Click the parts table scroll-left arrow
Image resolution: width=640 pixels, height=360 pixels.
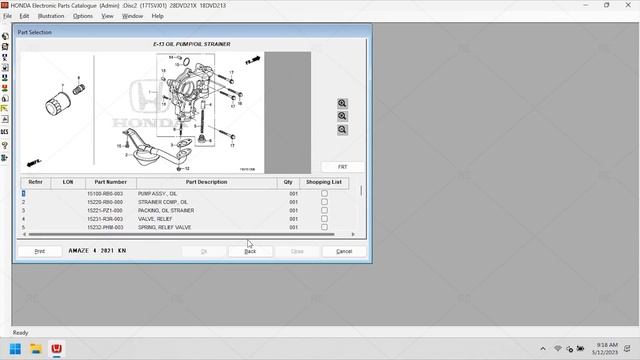(x=24, y=234)
